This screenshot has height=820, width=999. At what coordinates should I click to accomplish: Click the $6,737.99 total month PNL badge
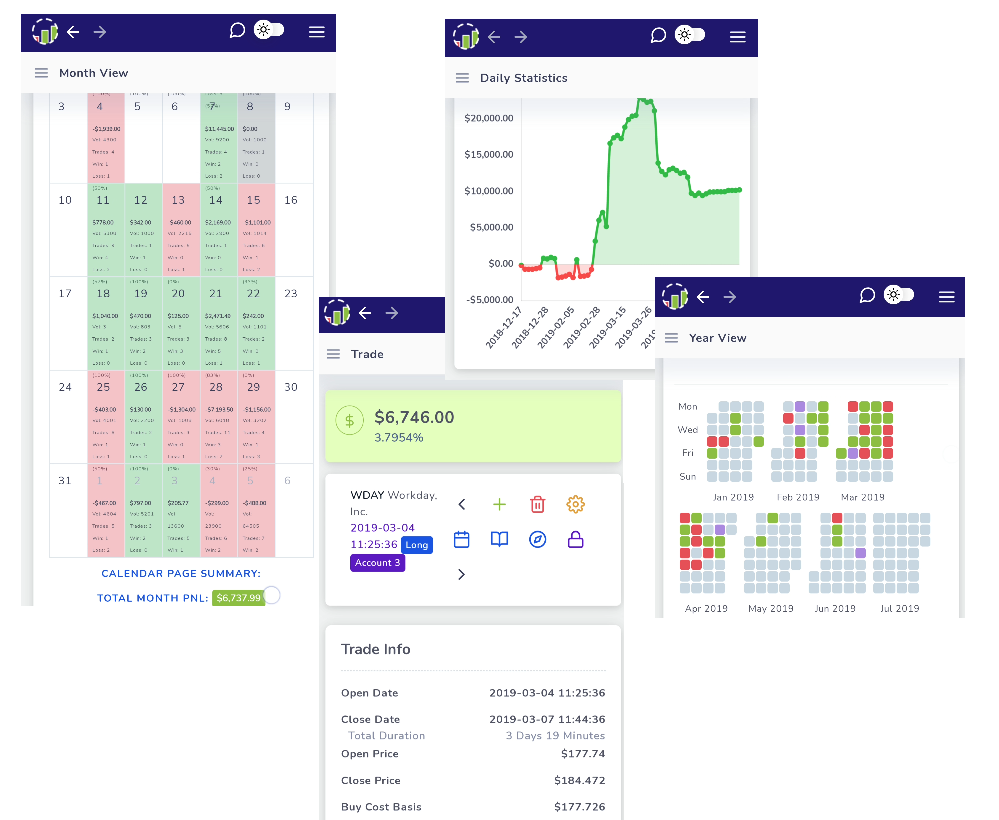pos(238,598)
